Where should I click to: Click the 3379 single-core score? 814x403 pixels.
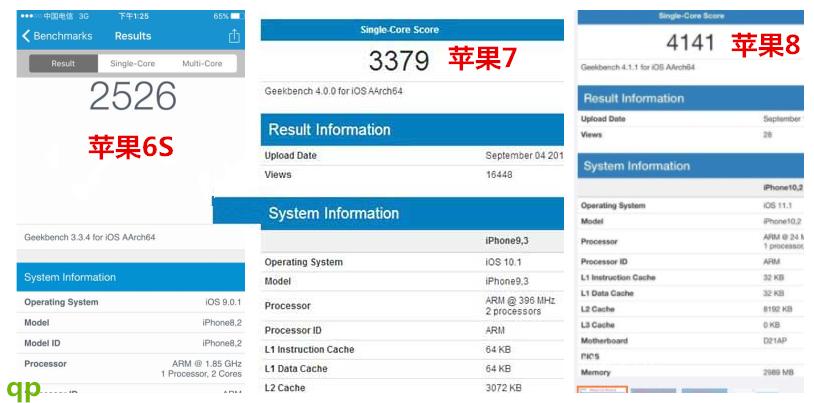[399, 61]
